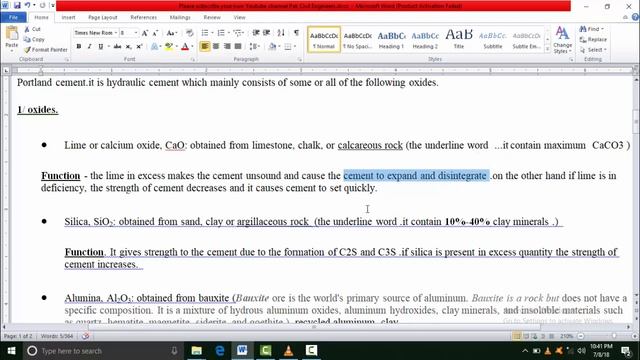Activate the Format Painter brush

pyautogui.click(x=45, y=49)
